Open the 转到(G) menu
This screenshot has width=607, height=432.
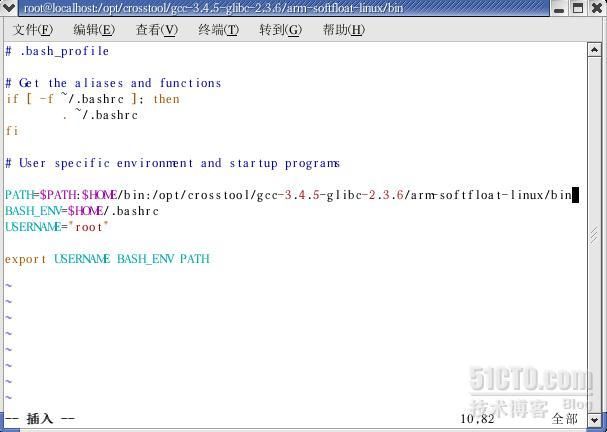point(280,30)
